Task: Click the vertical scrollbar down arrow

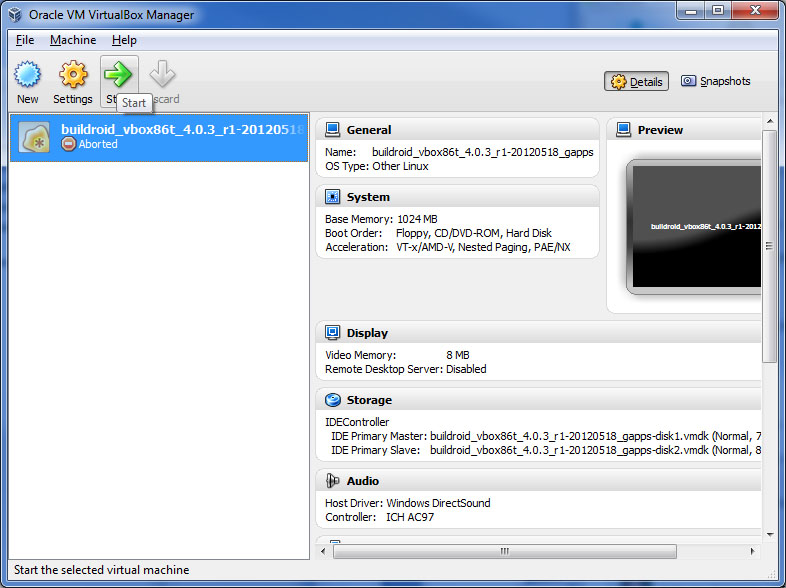Action: coord(770,535)
